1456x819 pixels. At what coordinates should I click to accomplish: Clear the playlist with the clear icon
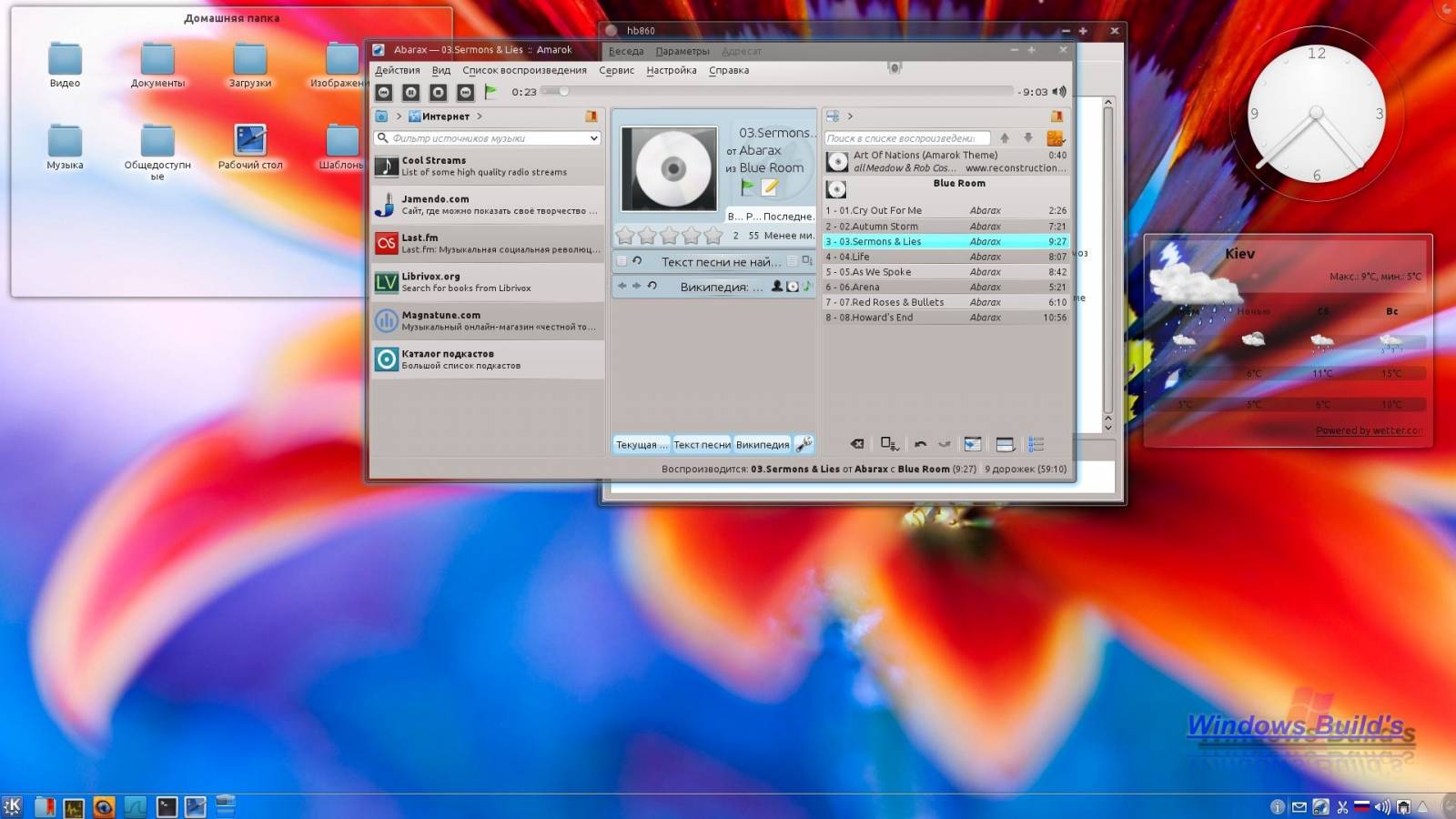(857, 444)
